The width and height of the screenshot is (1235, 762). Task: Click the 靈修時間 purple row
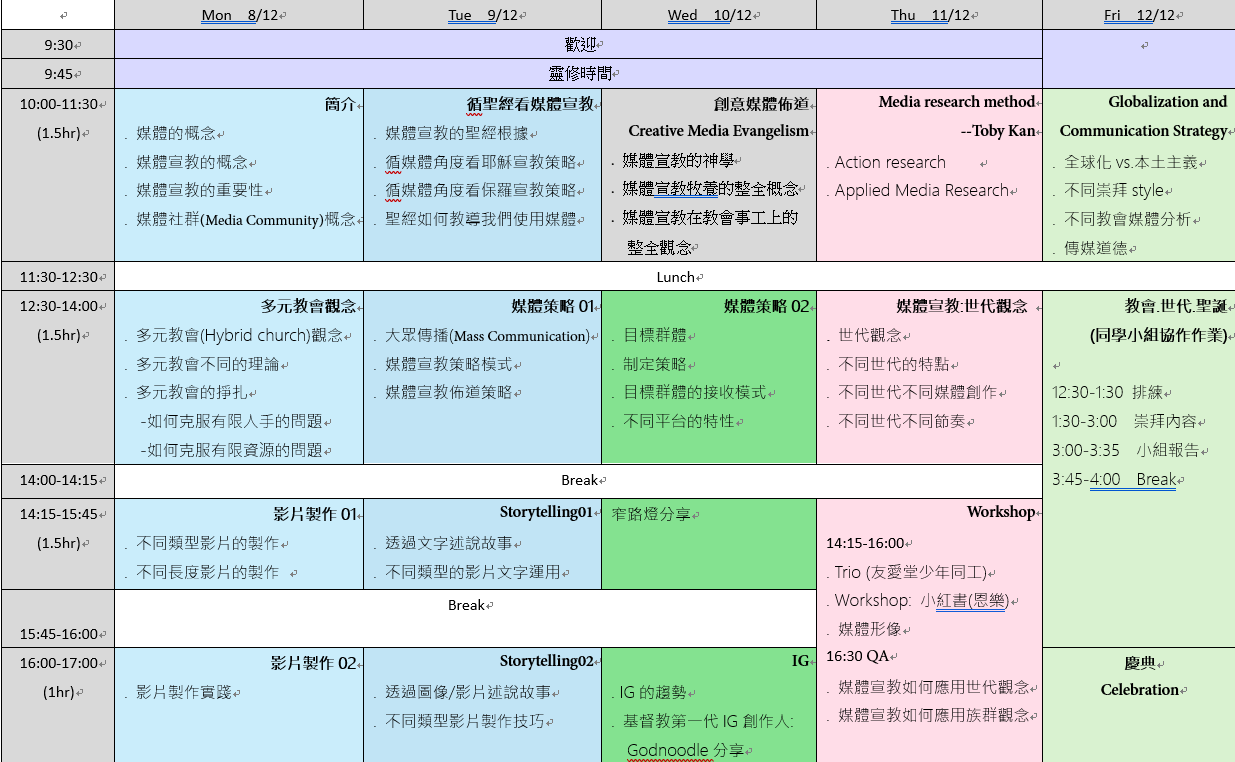(578, 73)
